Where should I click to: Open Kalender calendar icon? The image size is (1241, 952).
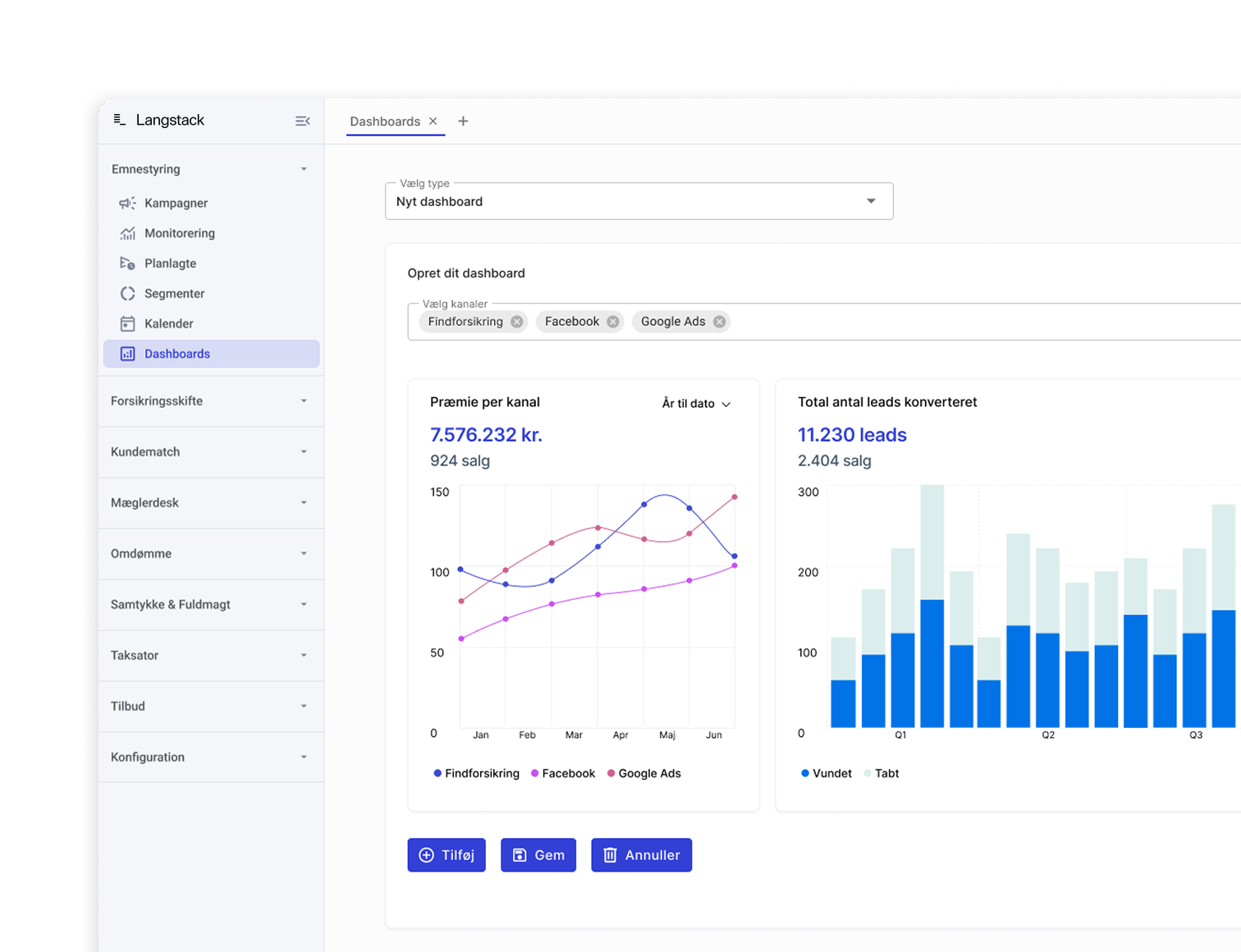(x=127, y=323)
